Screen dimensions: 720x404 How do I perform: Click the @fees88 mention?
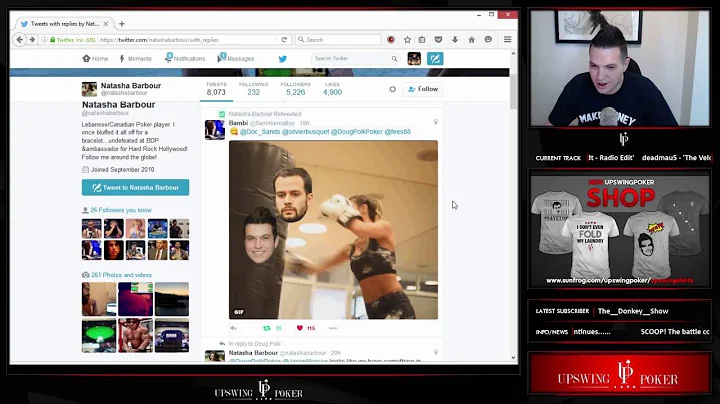(398, 132)
